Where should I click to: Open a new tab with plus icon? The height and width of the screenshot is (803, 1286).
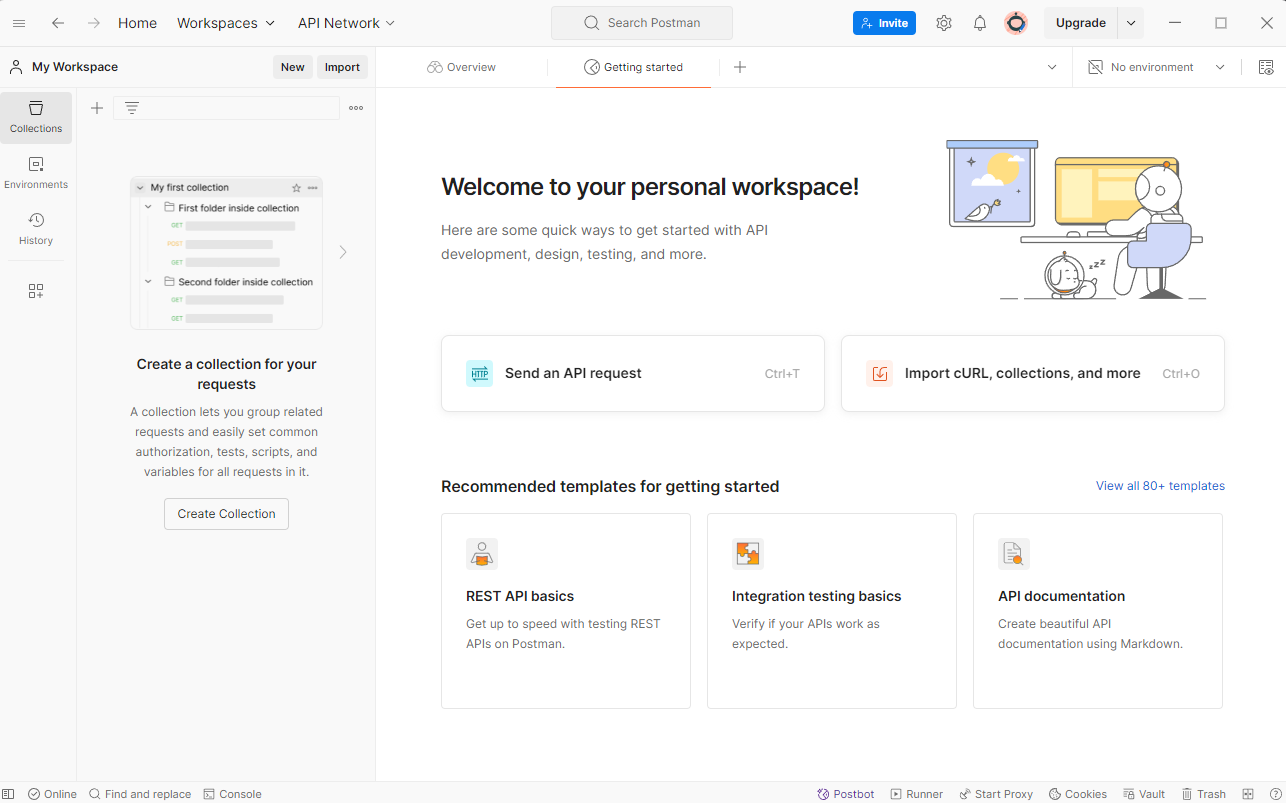740,67
